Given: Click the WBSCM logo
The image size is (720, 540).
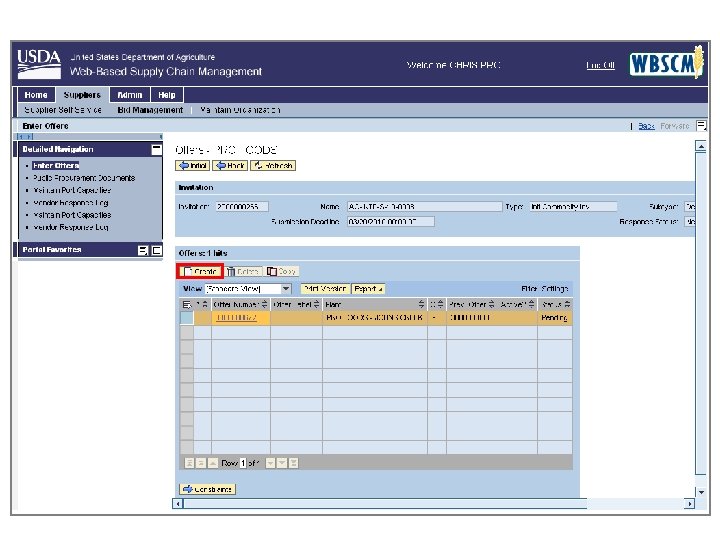Looking at the screenshot, I should click(x=666, y=63).
